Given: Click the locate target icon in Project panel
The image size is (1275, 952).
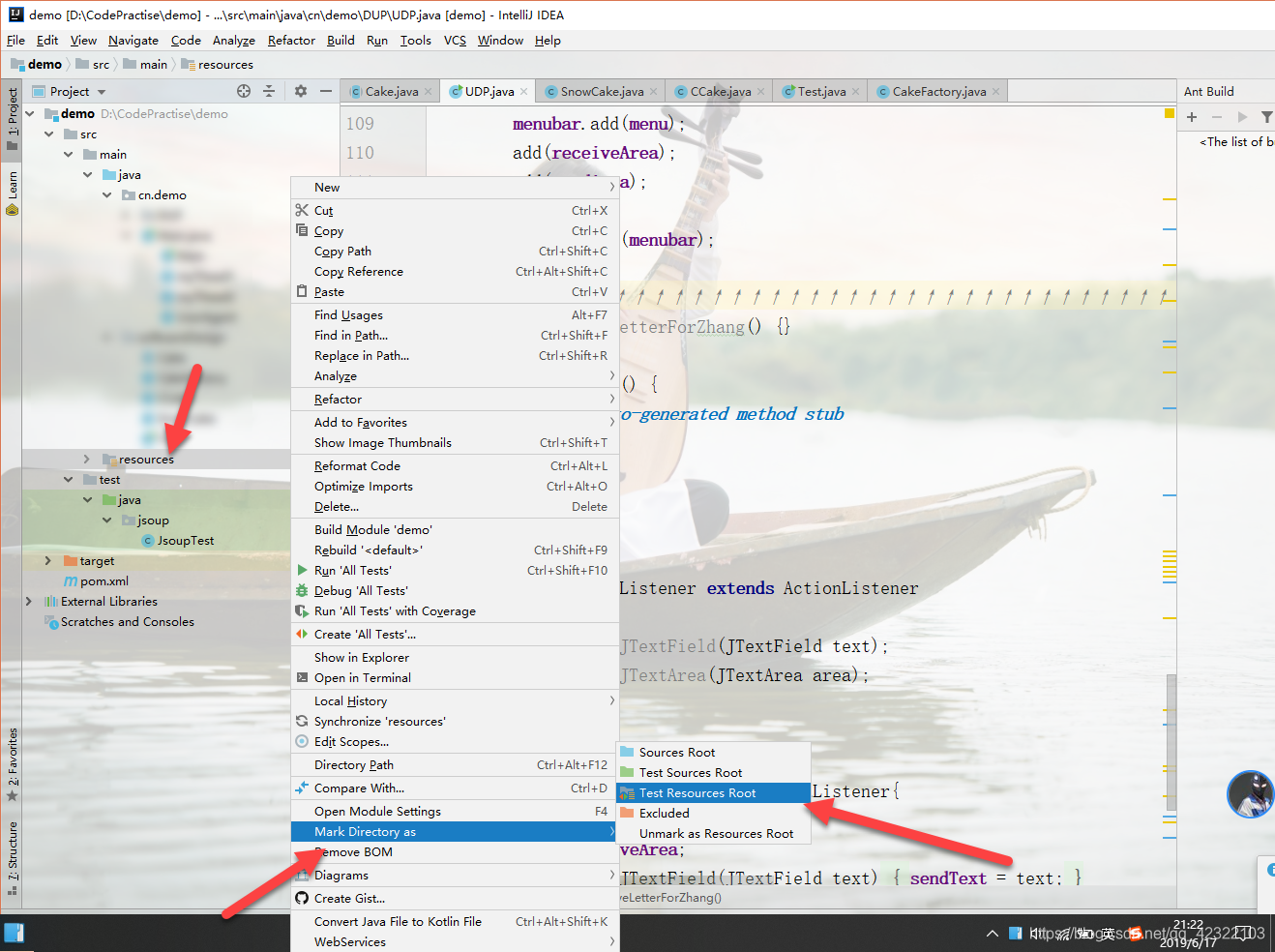Looking at the screenshot, I should [x=244, y=91].
